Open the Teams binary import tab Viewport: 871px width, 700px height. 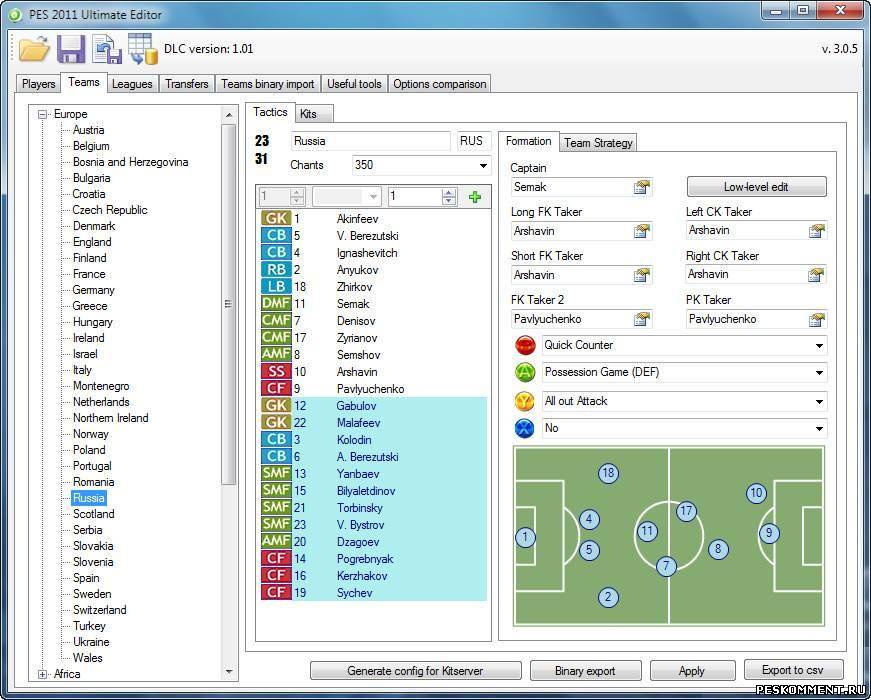tap(268, 84)
